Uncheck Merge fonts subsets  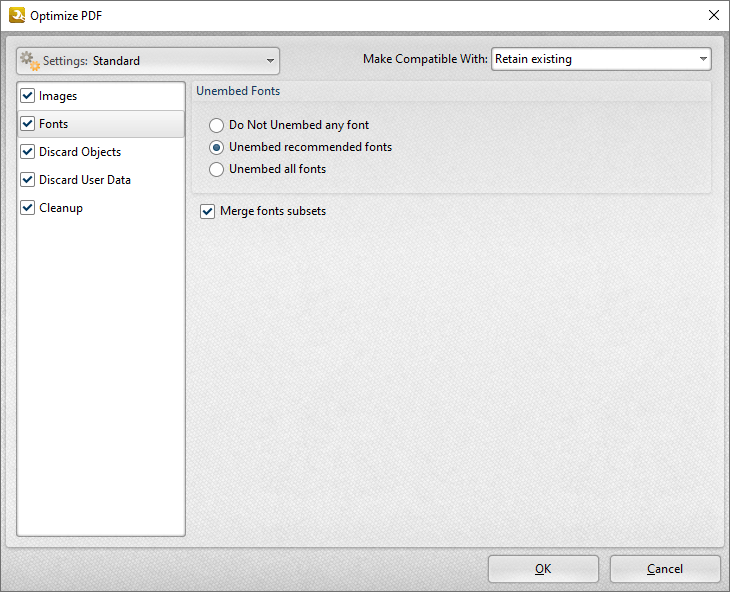pos(207,211)
